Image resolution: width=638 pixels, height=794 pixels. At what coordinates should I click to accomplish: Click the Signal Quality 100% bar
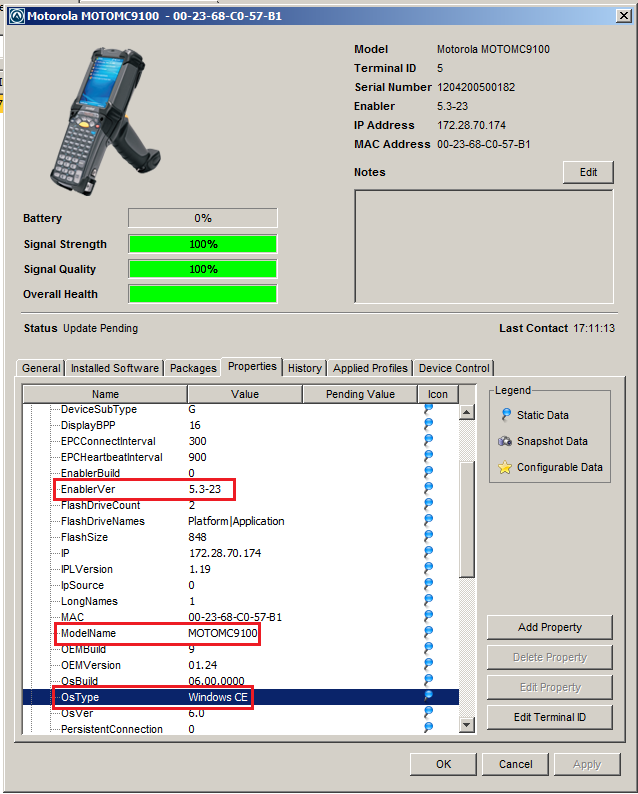[203, 269]
